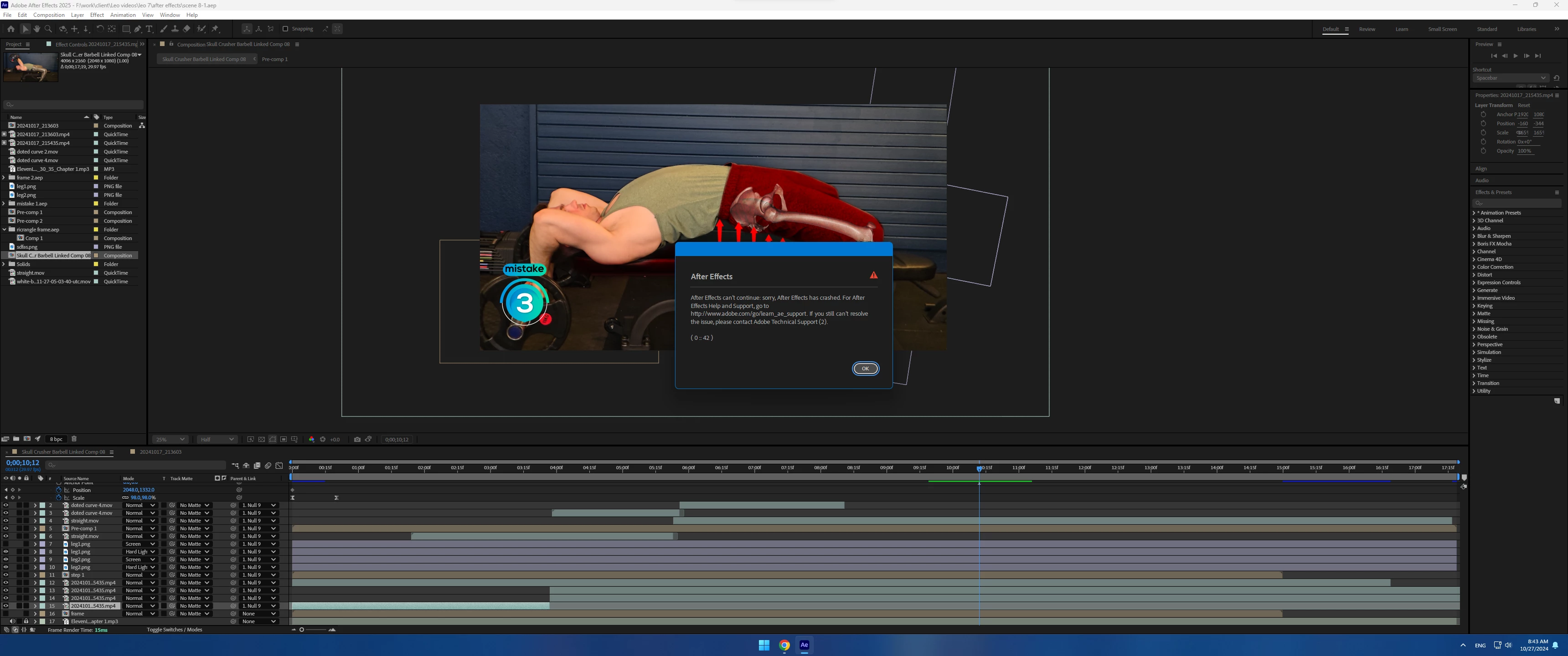Open the Animation menu
The width and height of the screenshot is (1568, 656).
pos(122,15)
